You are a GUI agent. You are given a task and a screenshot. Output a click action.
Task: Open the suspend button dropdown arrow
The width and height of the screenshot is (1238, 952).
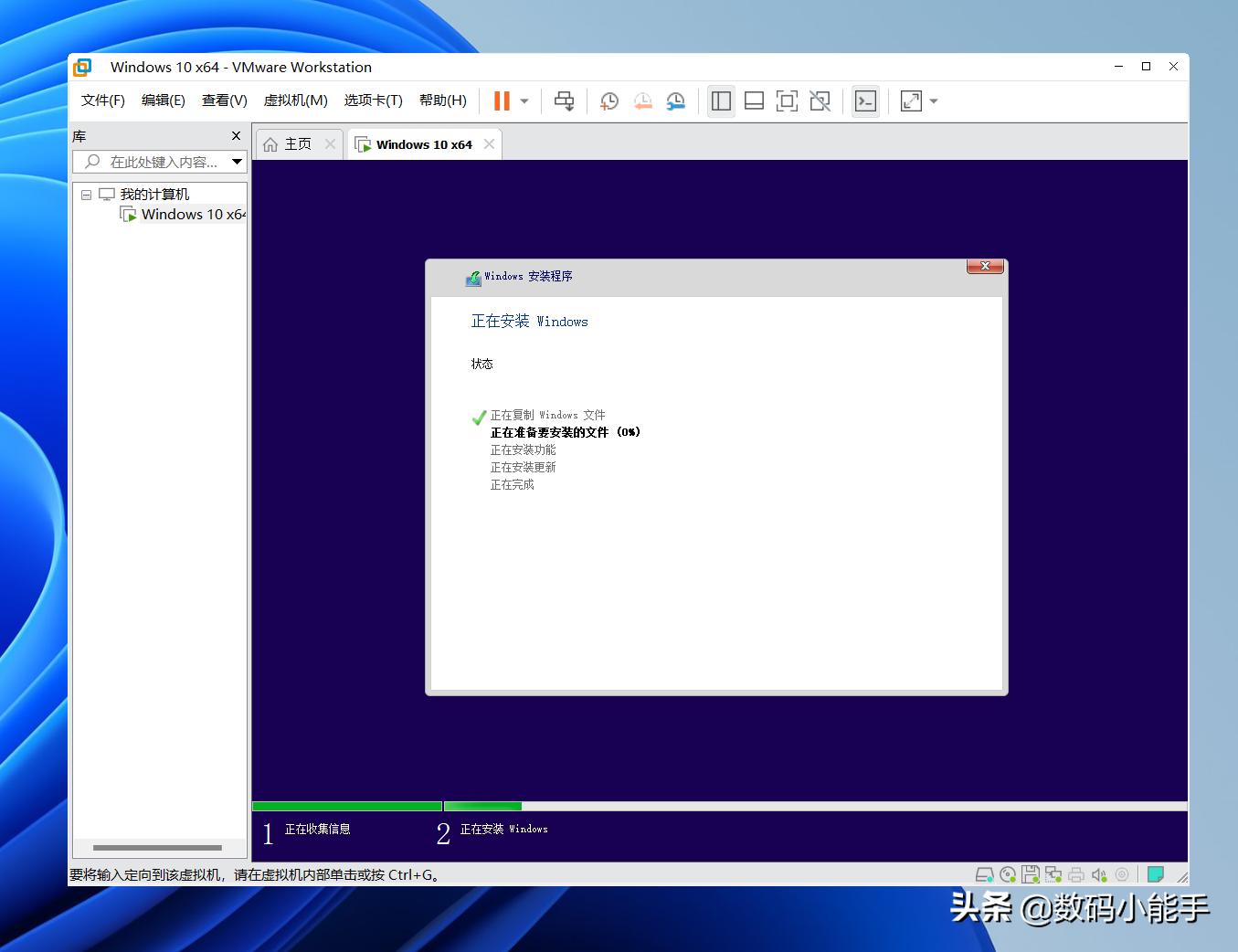tap(524, 100)
